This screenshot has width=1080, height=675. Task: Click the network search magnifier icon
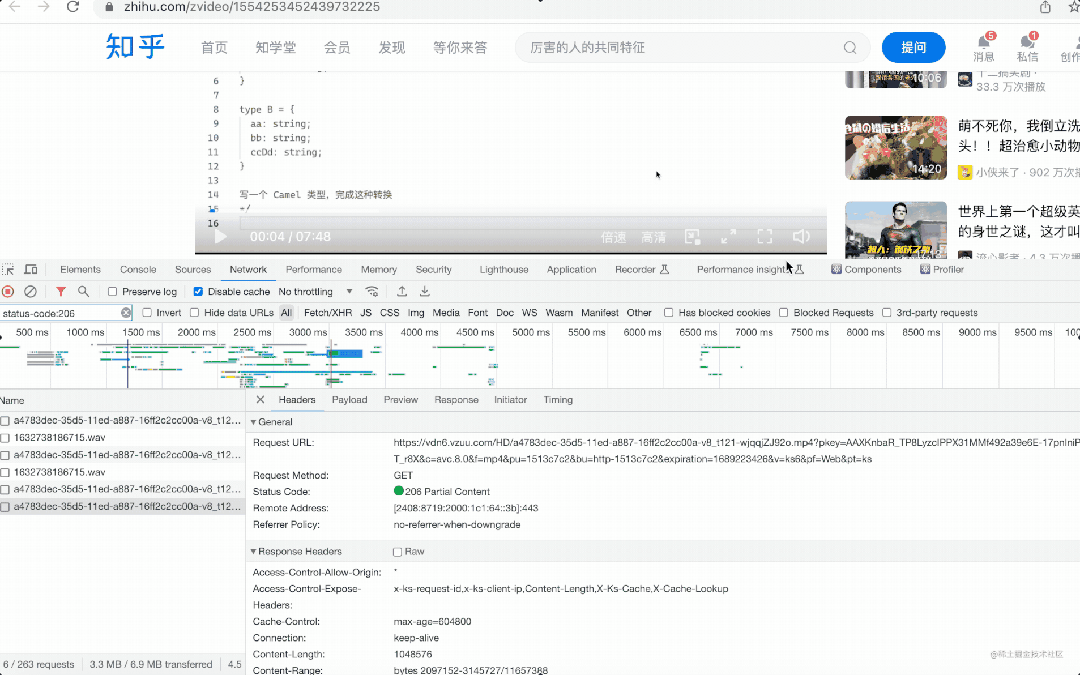point(83,291)
